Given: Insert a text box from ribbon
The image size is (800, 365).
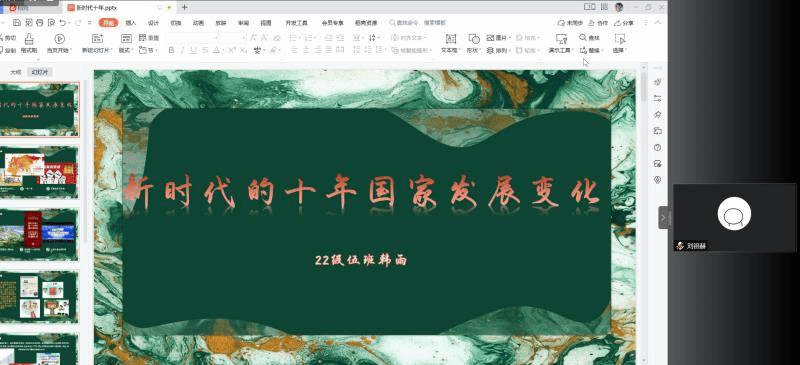Looking at the screenshot, I should 450,39.
